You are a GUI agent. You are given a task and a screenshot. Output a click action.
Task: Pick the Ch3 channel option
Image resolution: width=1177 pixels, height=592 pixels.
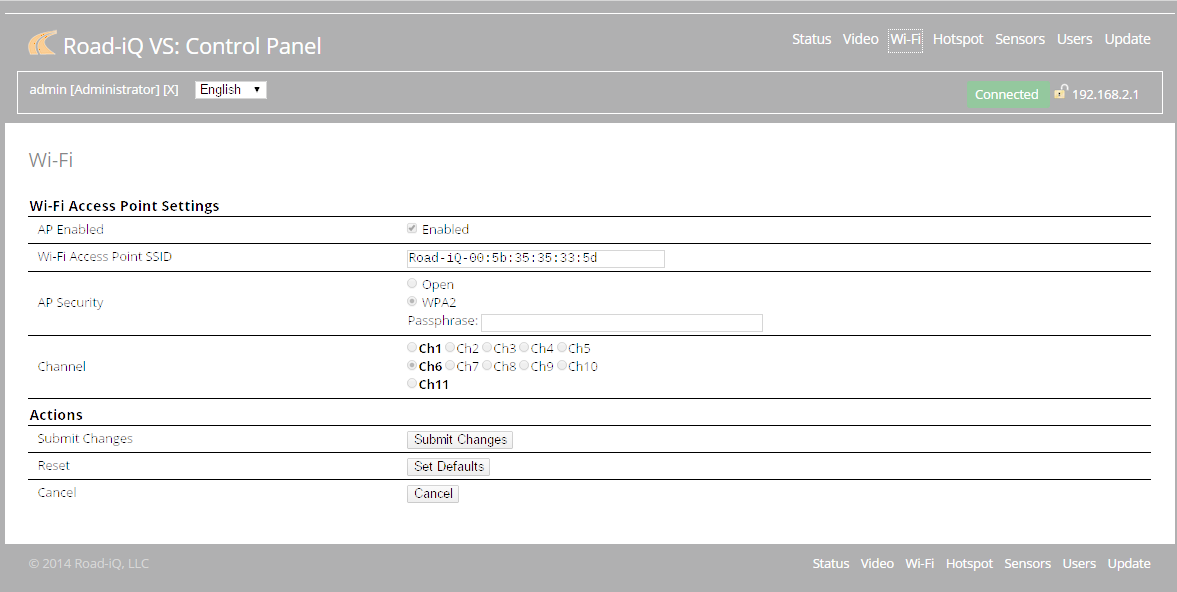(x=487, y=347)
